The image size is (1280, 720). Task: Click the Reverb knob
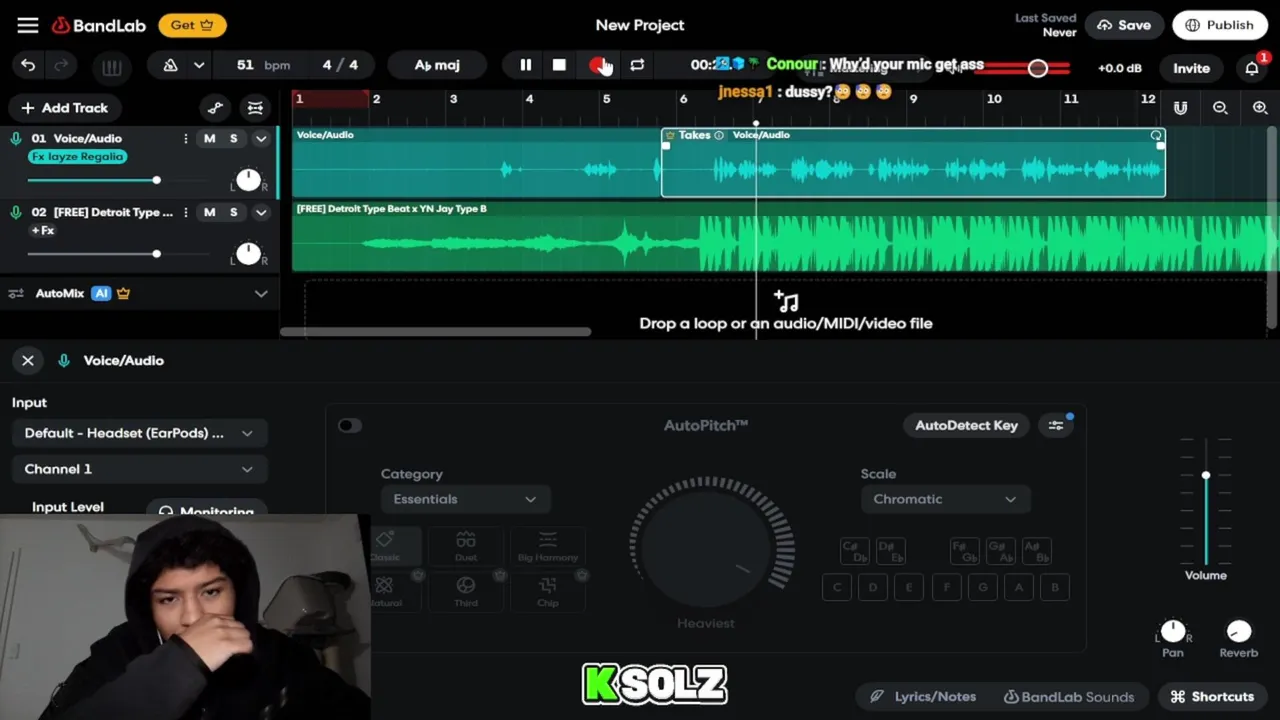pos(1238,632)
